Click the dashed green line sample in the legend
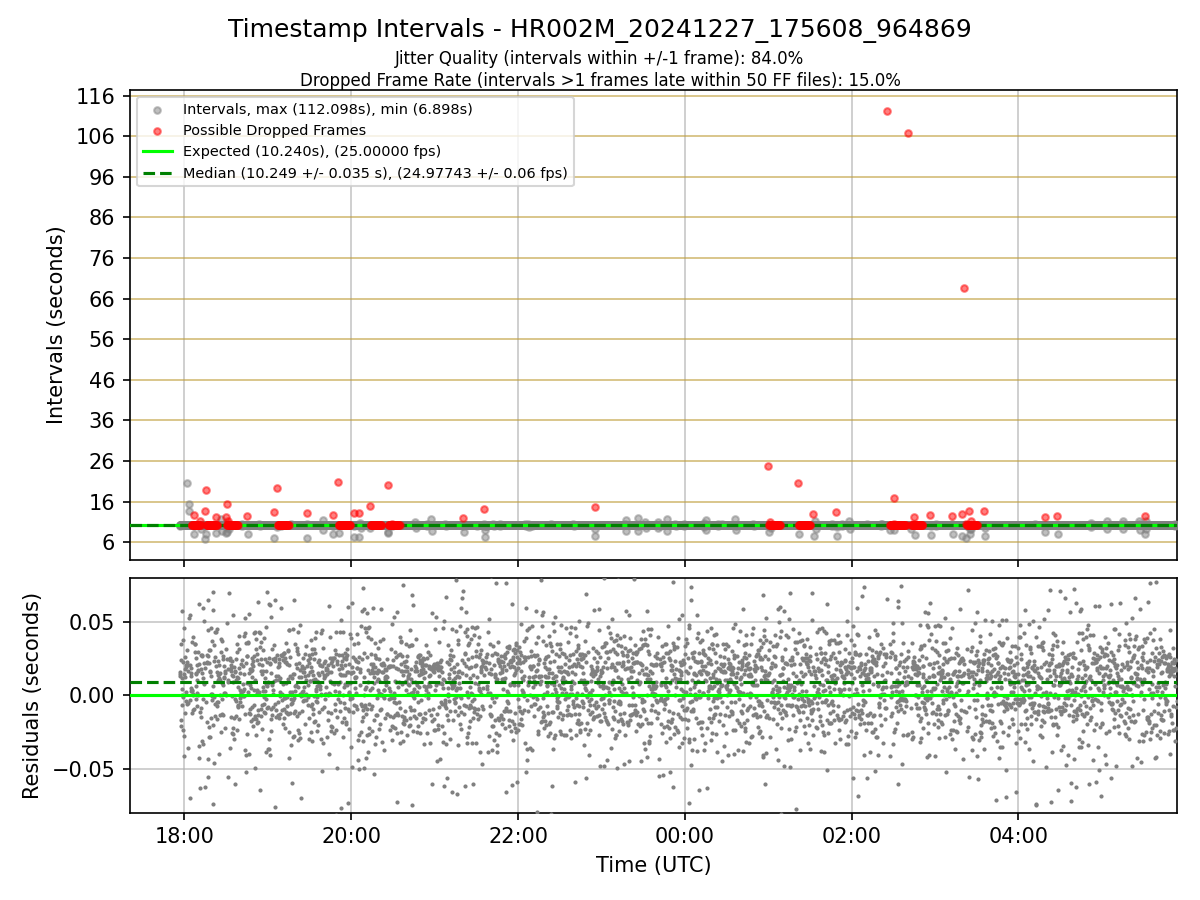The height and width of the screenshot is (900, 1200). click(x=157, y=174)
